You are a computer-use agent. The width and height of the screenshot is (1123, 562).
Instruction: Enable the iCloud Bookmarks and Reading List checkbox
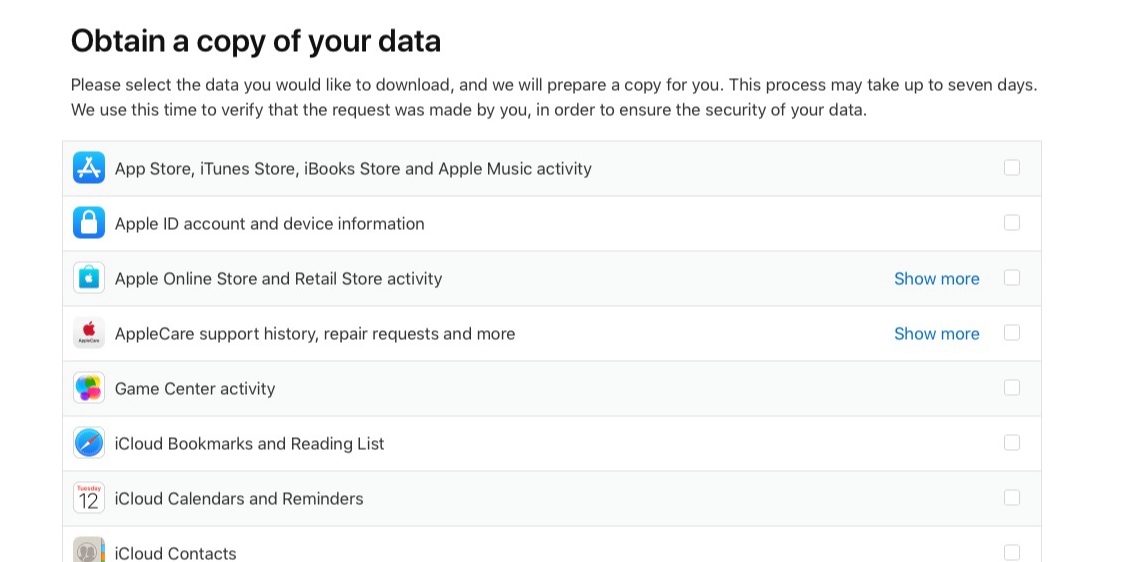(1012, 443)
